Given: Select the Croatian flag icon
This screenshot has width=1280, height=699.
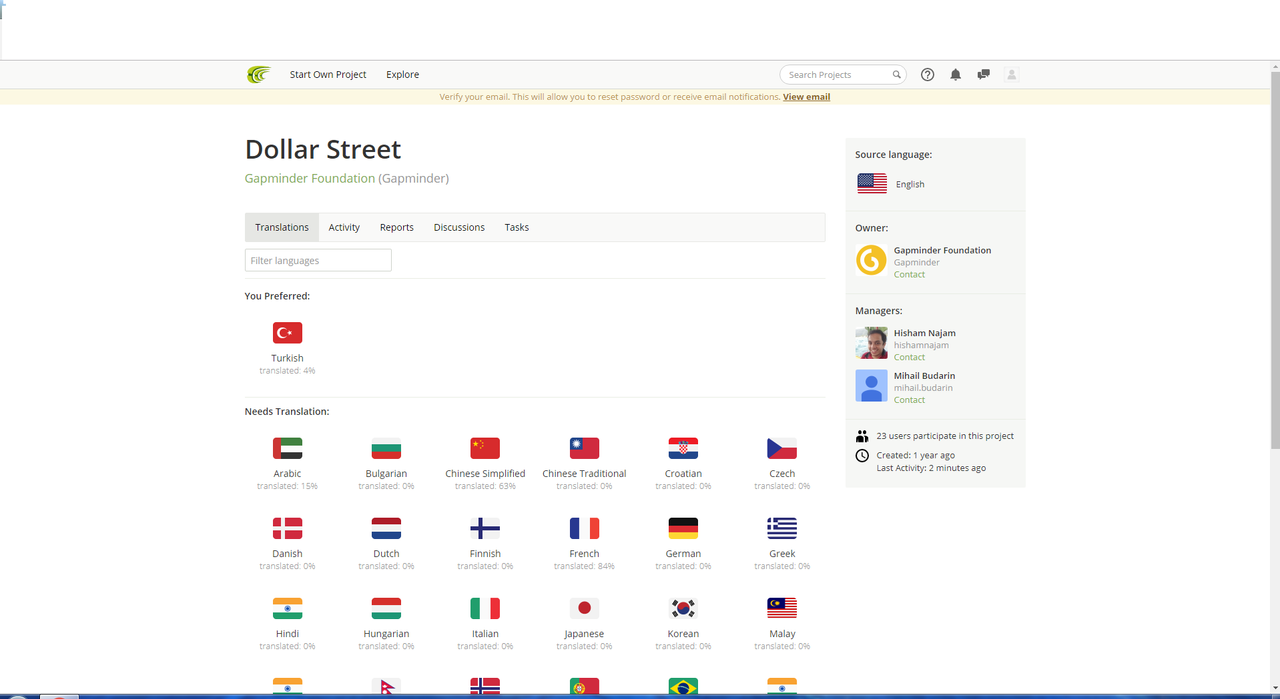Looking at the screenshot, I should click(x=683, y=448).
